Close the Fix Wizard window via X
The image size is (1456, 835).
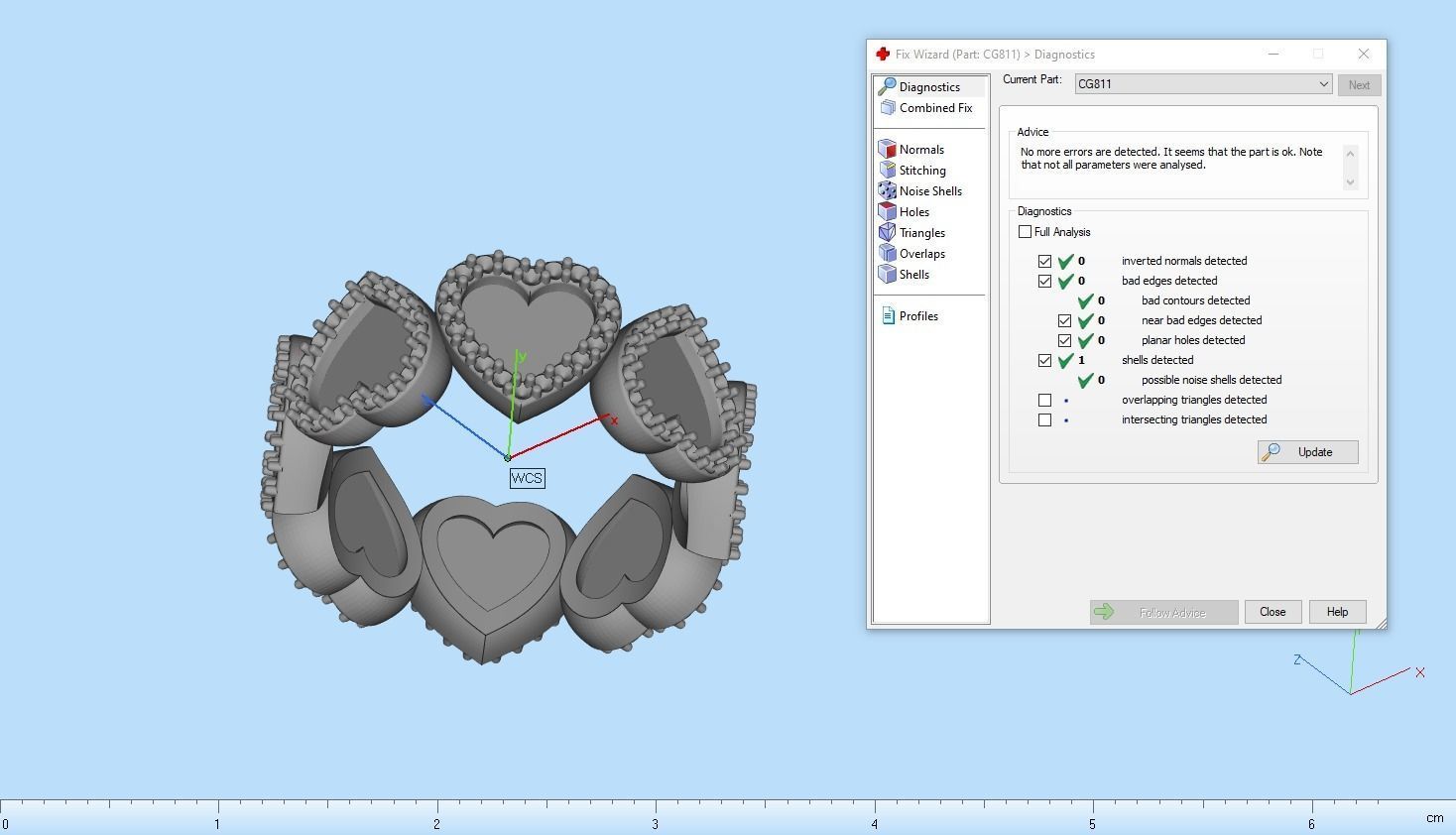(1364, 54)
